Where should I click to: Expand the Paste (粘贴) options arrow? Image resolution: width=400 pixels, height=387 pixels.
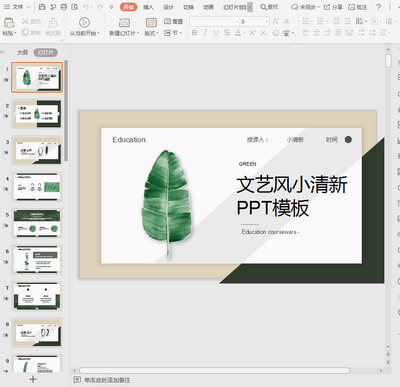point(15,33)
